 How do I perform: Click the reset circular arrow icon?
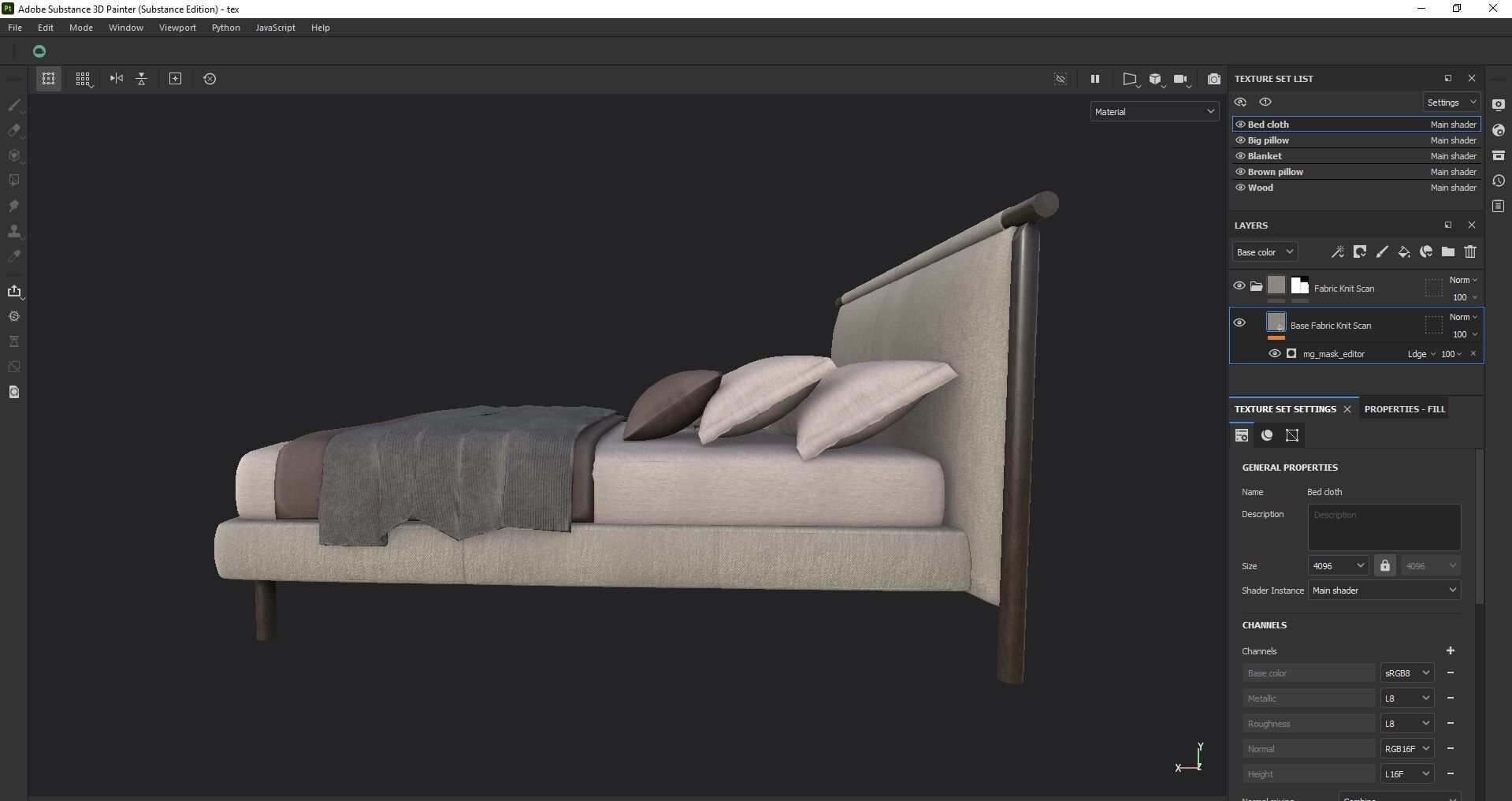point(210,79)
